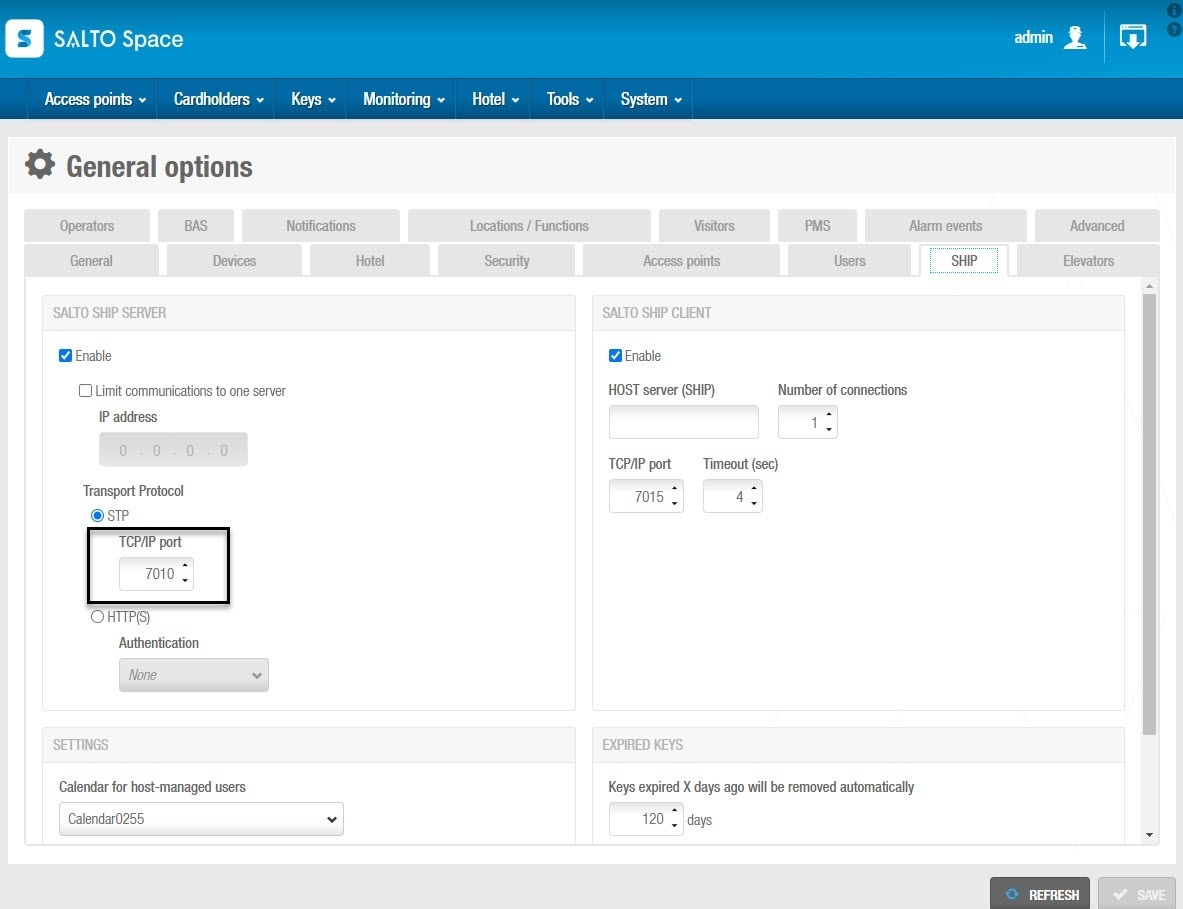
Task: Click the REFRESH button
Action: tap(1040, 894)
